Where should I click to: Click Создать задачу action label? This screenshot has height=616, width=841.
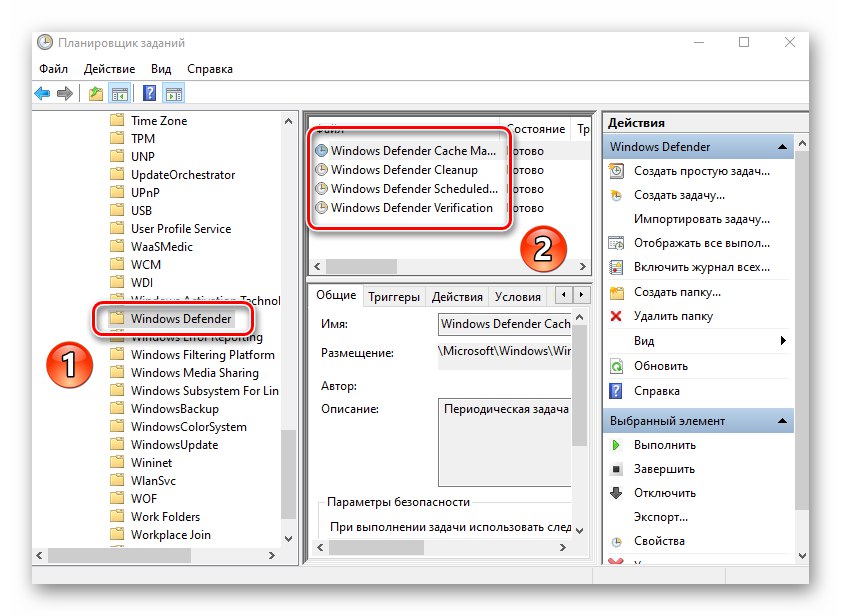[680, 195]
